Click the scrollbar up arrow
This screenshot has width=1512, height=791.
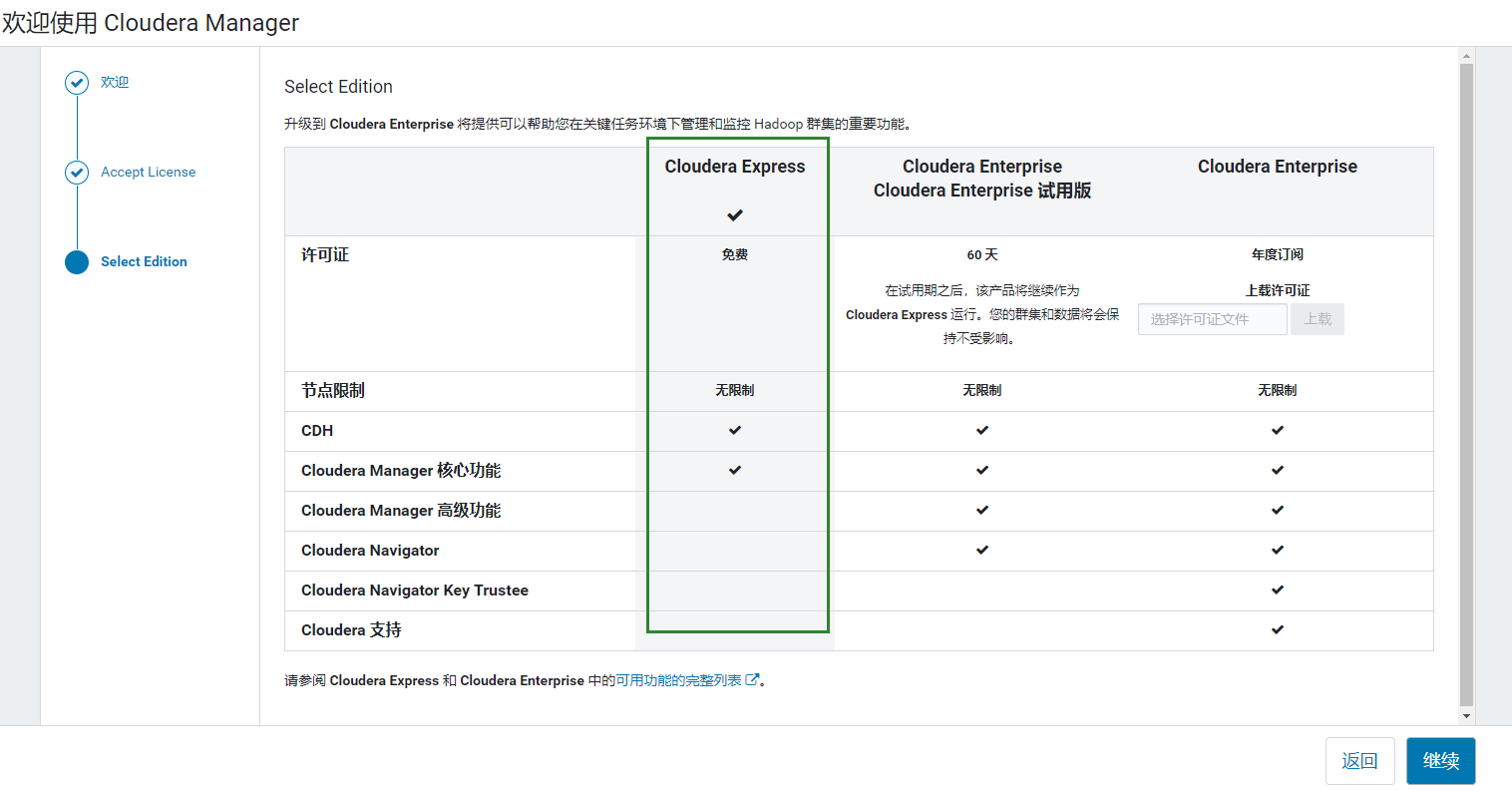click(x=1466, y=55)
